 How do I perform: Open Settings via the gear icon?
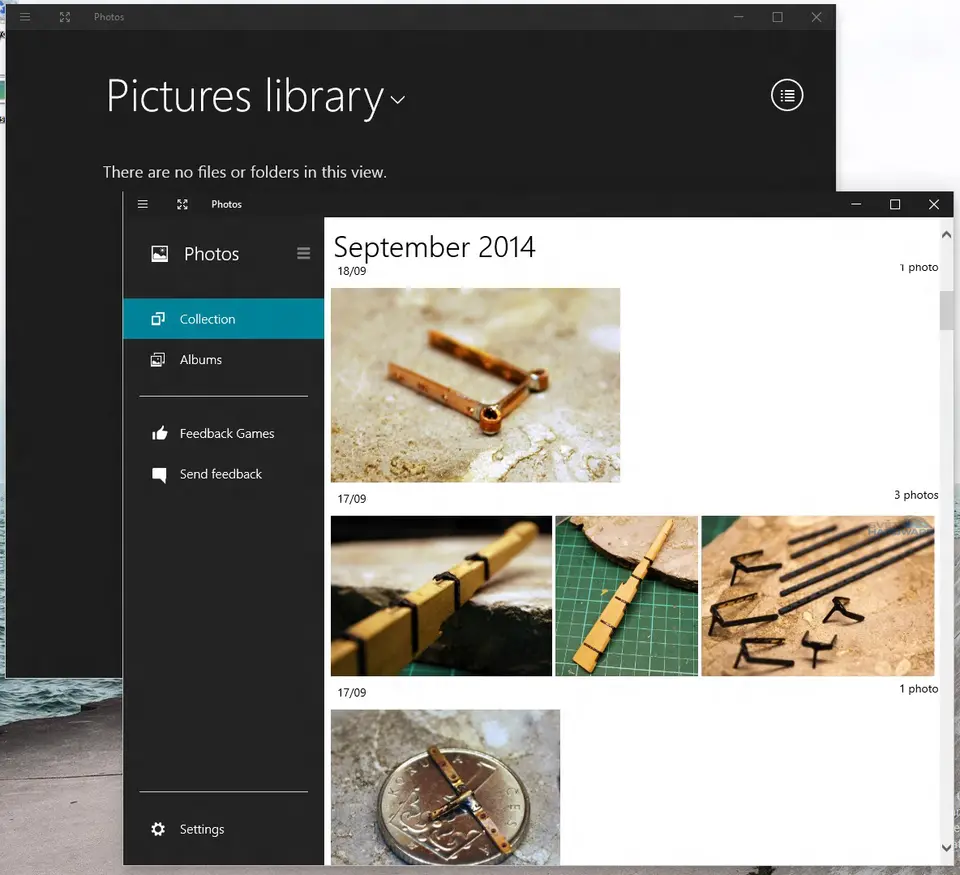[x=158, y=829]
